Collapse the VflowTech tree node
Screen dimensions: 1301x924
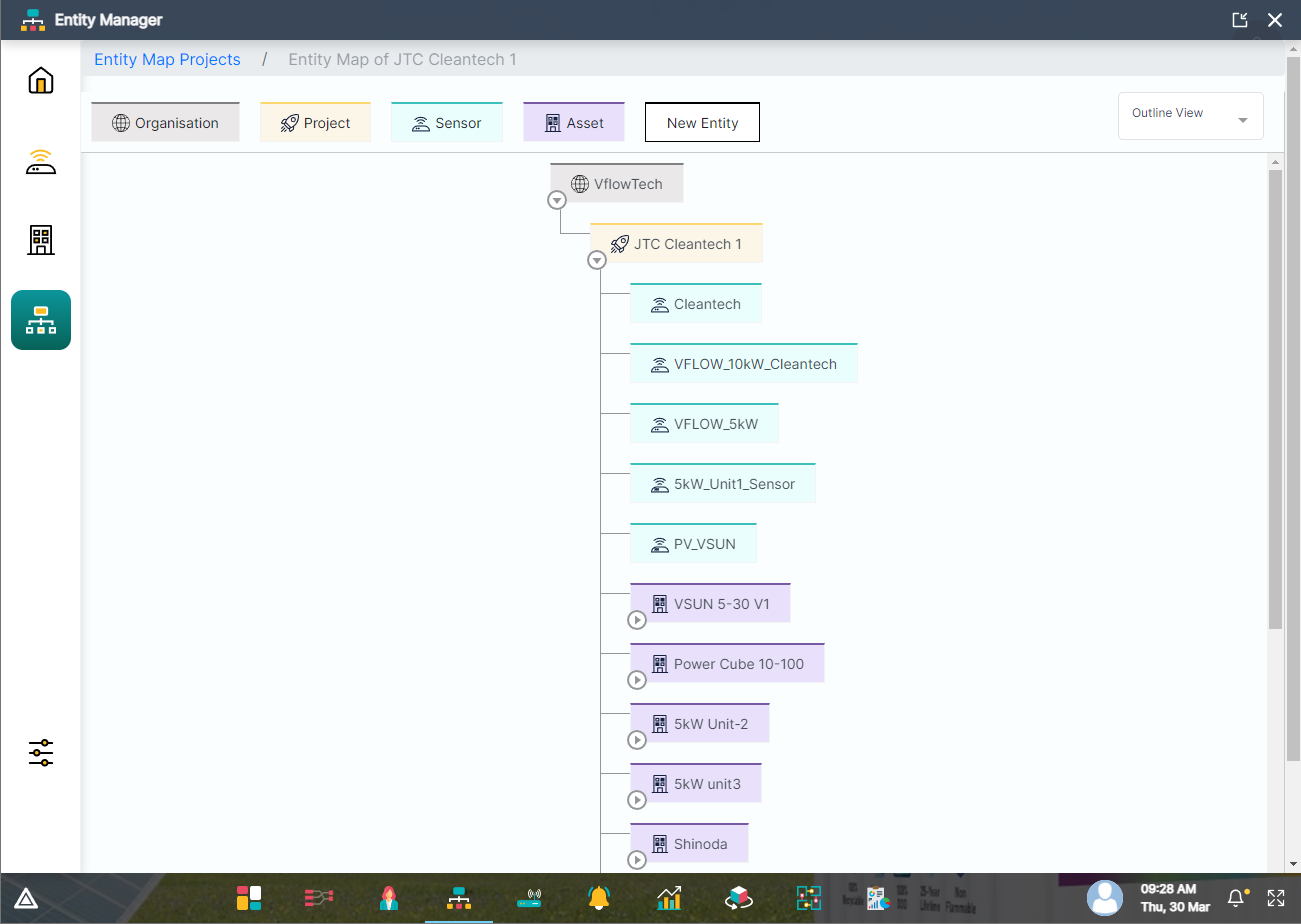coord(557,200)
